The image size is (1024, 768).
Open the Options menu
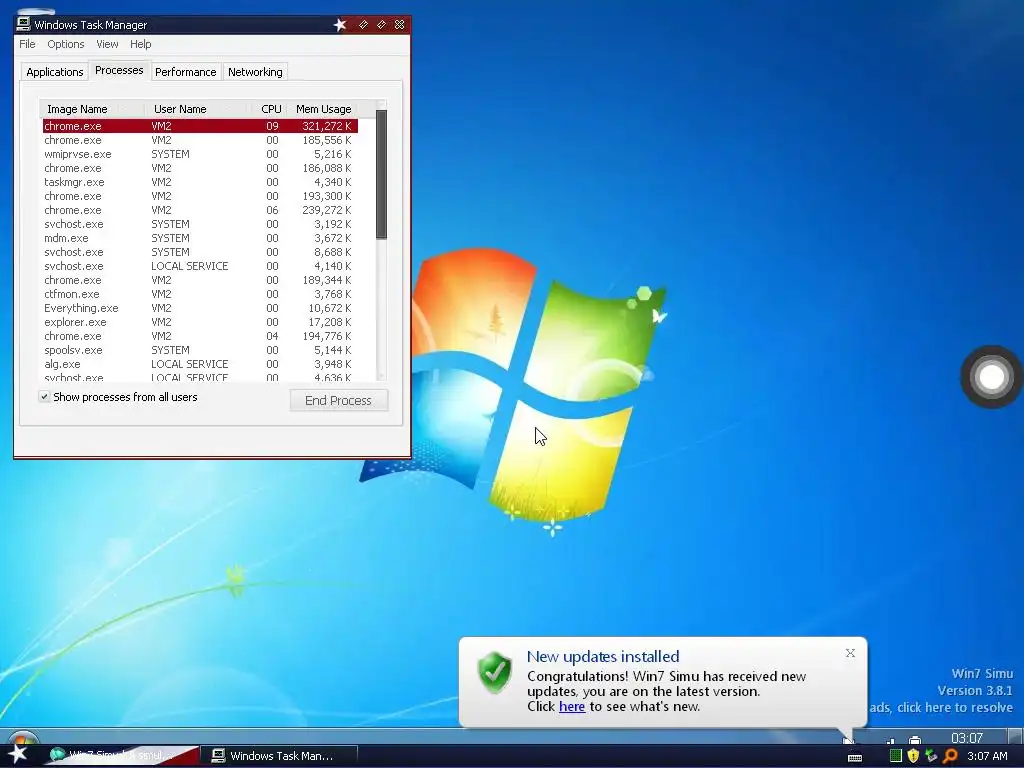click(65, 44)
